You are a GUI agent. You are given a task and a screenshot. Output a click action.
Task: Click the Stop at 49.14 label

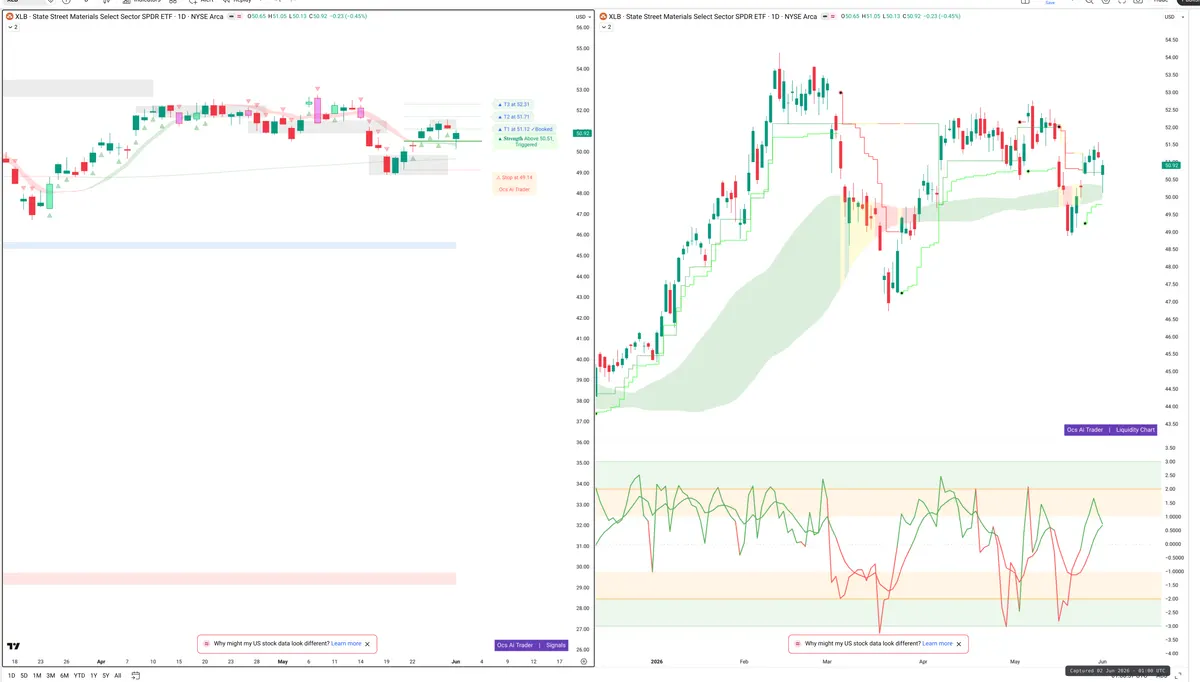[514, 177]
